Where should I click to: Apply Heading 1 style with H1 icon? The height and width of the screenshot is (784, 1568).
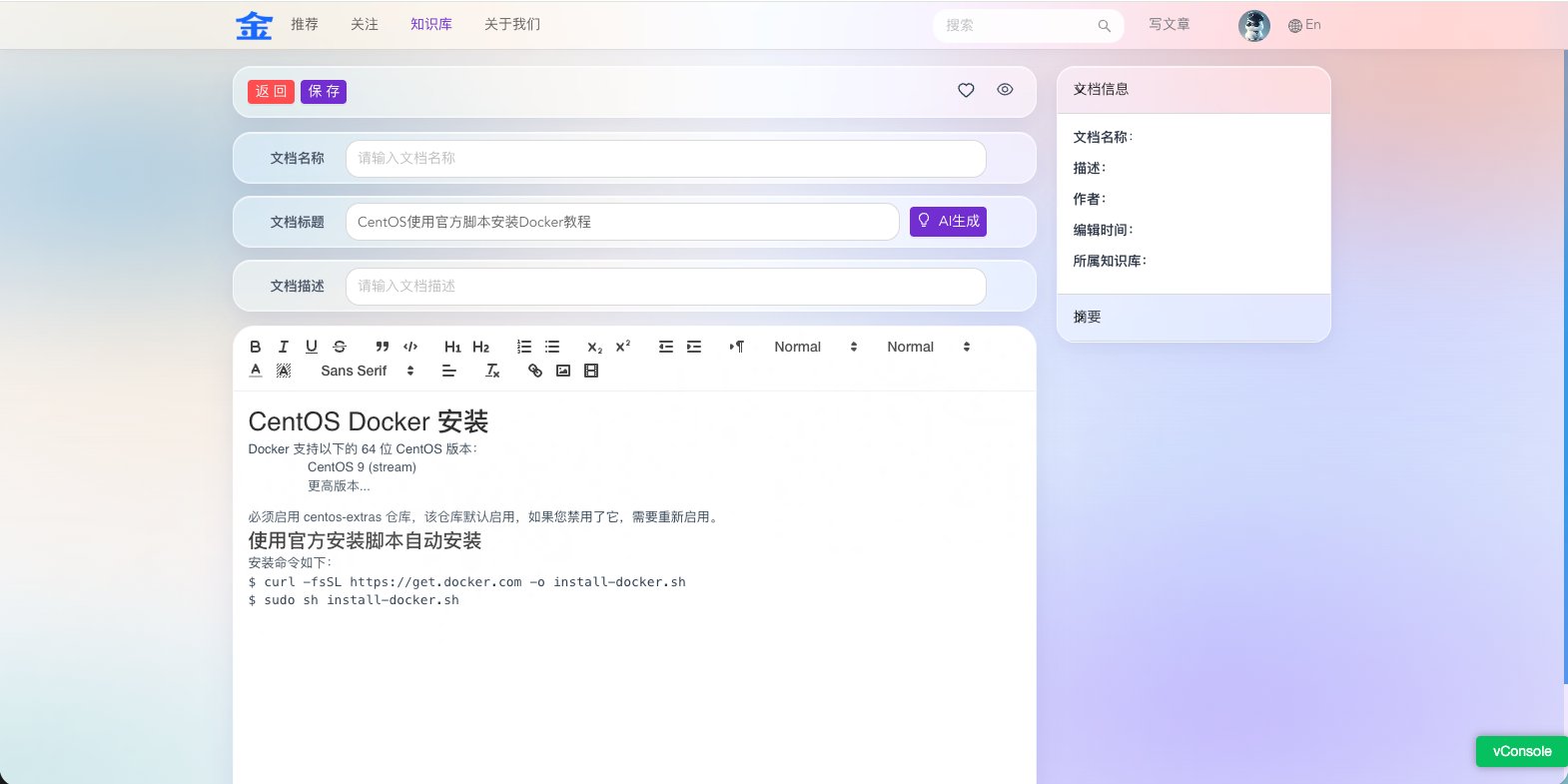click(x=453, y=347)
